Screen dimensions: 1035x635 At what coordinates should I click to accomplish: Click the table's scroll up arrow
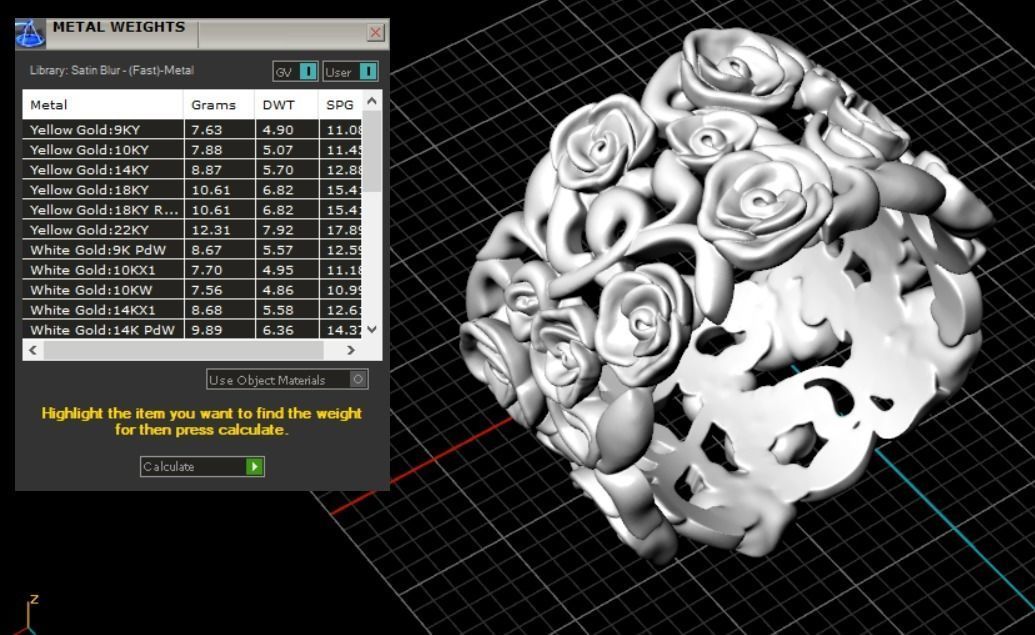coord(372,101)
